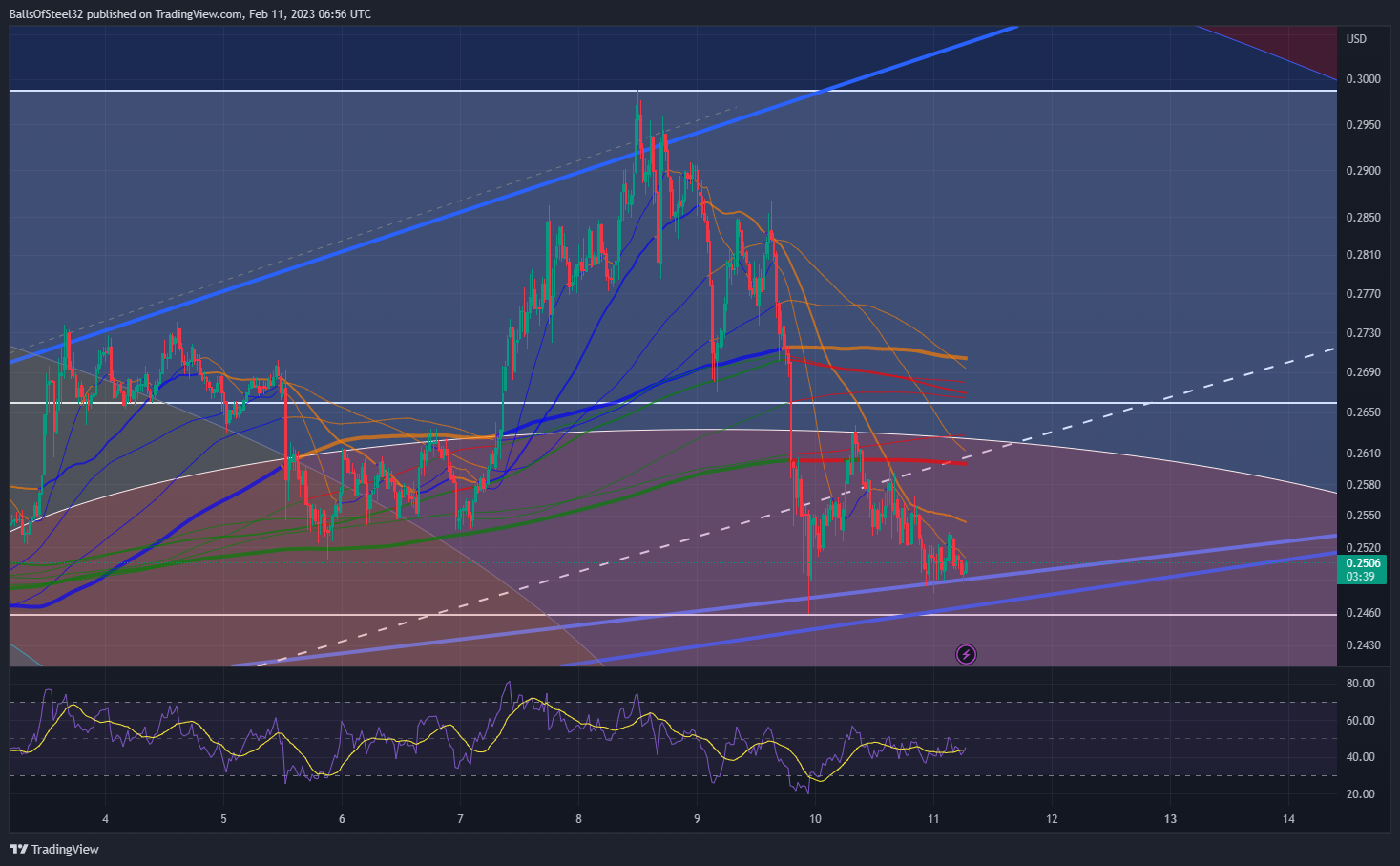This screenshot has width=1400, height=866.
Task: Click the 0.2770 price axis label
Action: (1363, 294)
